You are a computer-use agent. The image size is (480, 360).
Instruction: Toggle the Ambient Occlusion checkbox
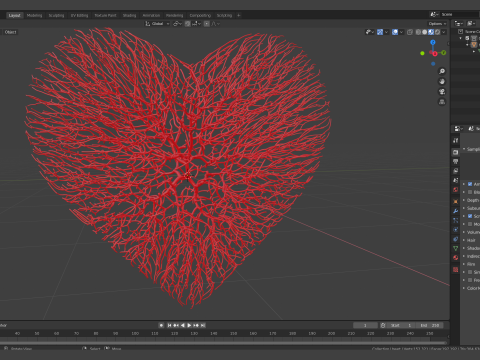coord(470,184)
